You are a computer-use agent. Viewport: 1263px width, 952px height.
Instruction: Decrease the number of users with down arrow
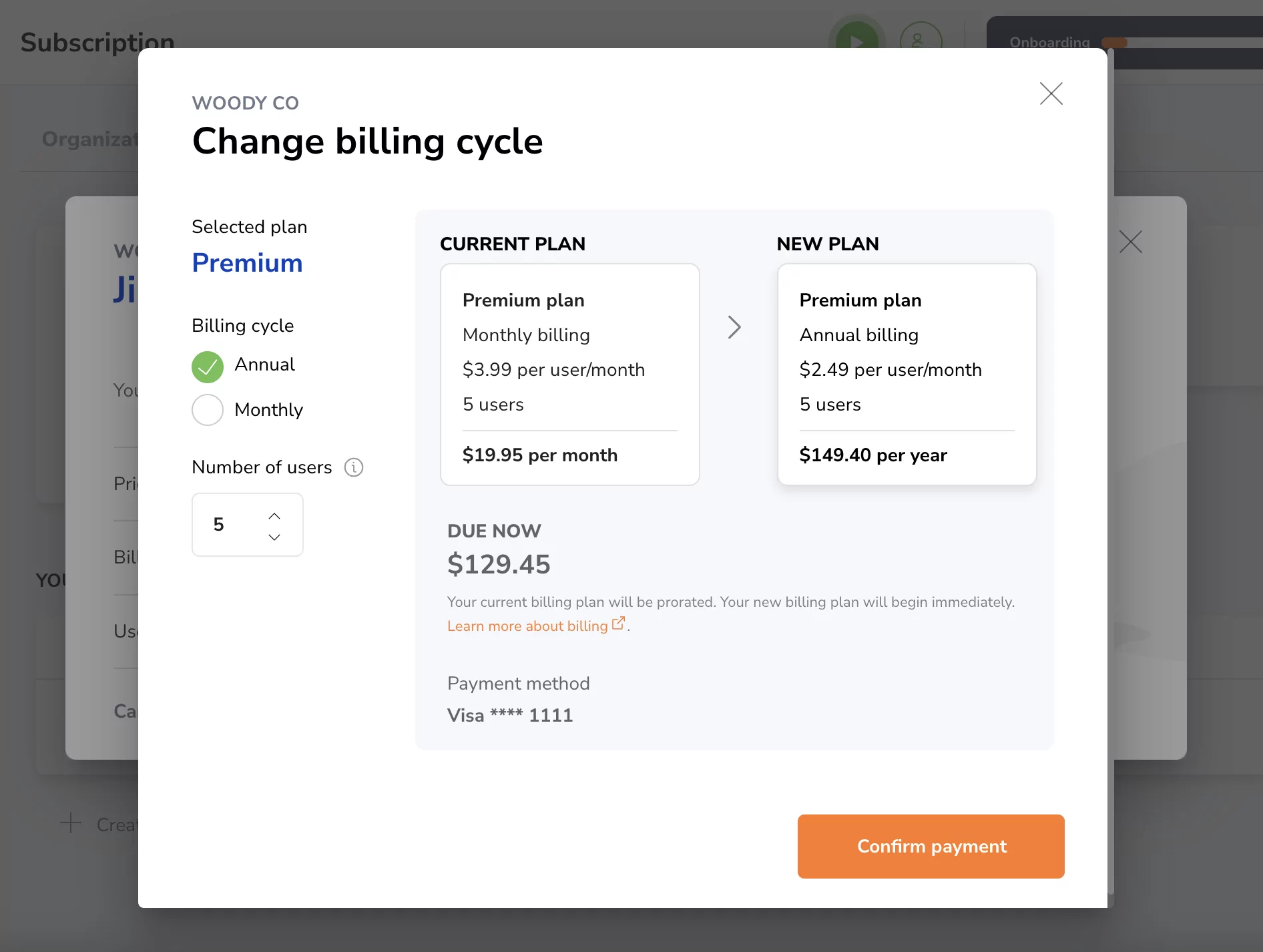274,537
